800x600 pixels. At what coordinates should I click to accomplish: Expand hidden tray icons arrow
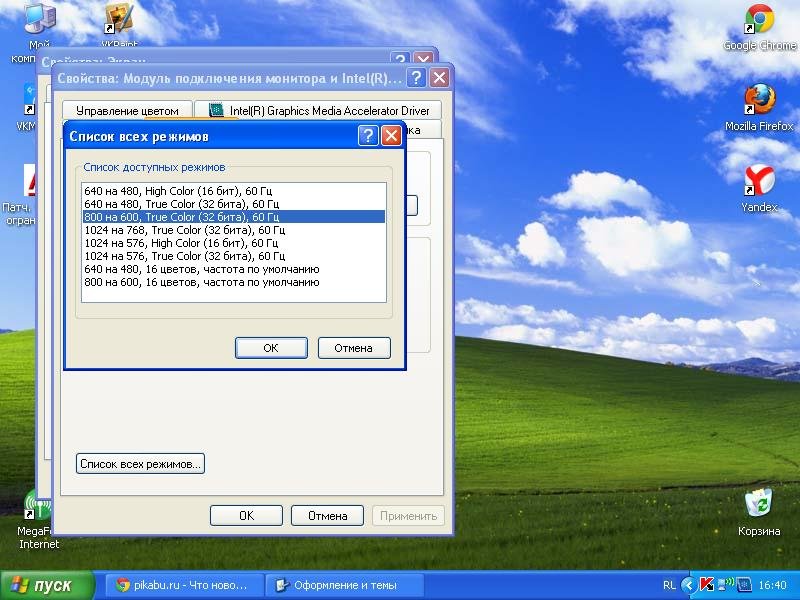click(689, 585)
